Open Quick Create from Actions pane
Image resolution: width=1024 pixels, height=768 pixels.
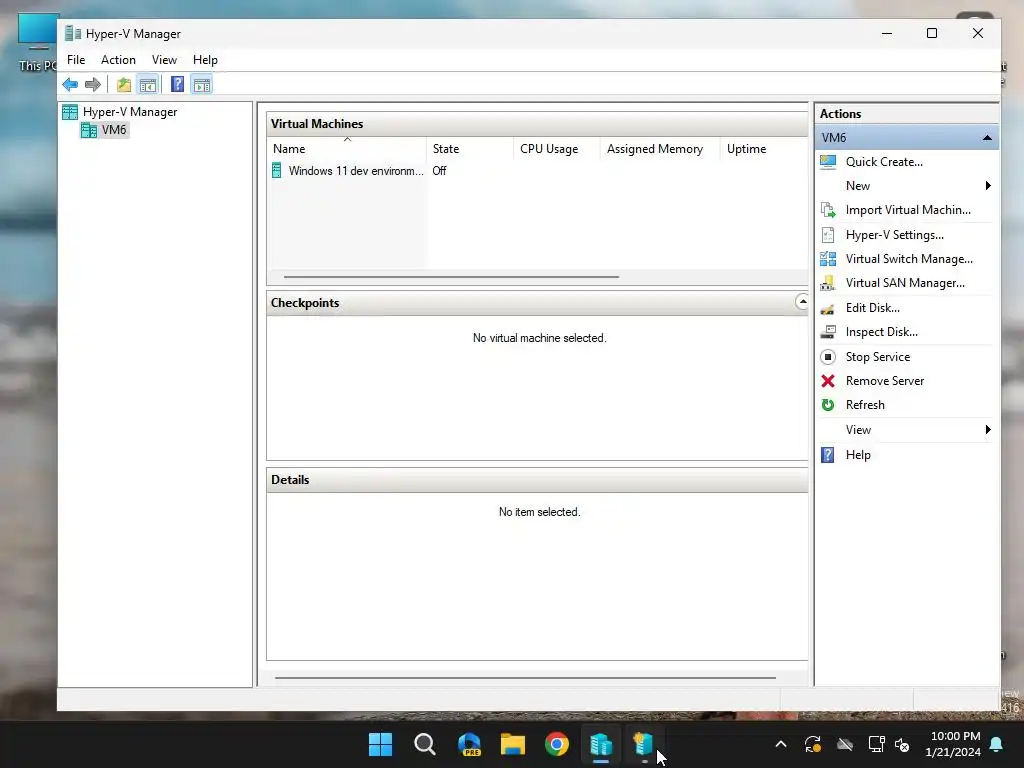[884, 162]
